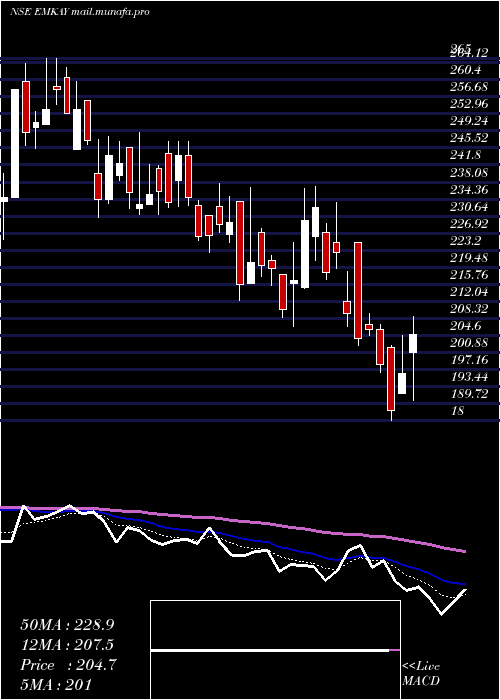Click the 260.4 price axis label
The width and height of the screenshot is (500, 700).
pyautogui.click(x=465, y=70)
